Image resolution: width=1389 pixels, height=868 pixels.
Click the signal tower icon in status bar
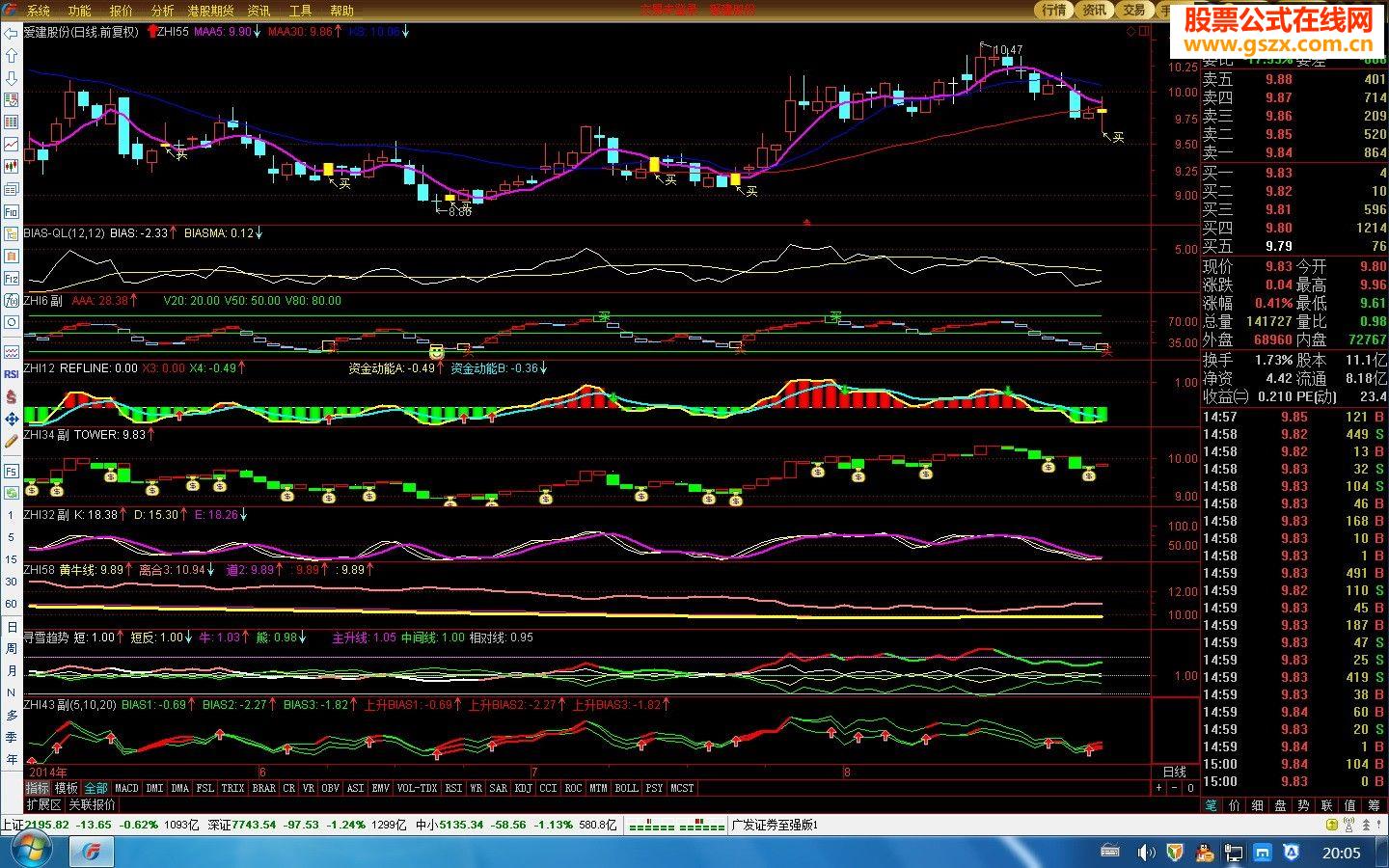[x=1350, y=825]
